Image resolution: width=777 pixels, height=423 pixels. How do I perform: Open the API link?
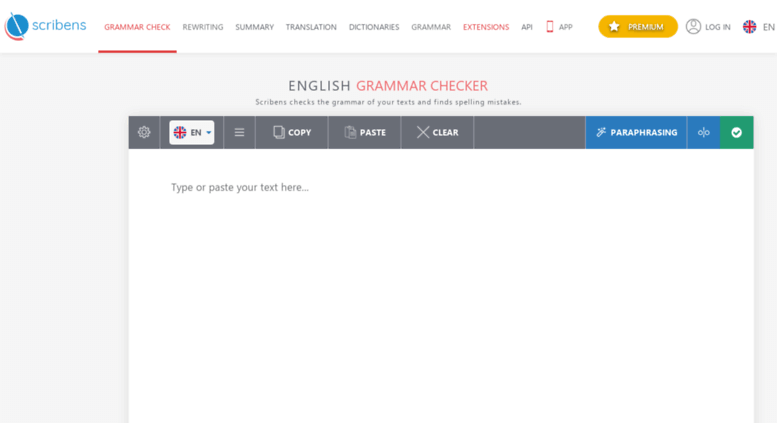pos(527,27)
